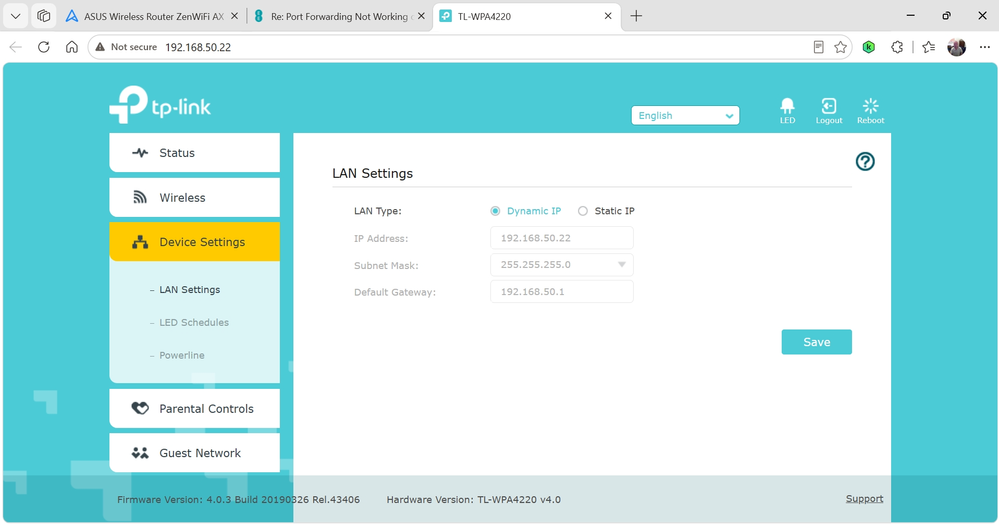Viewport: 999px width, 525px height.
Task: Switch to ASUS Wireless Router ZenWiFi tab
Action: point(153,16)
